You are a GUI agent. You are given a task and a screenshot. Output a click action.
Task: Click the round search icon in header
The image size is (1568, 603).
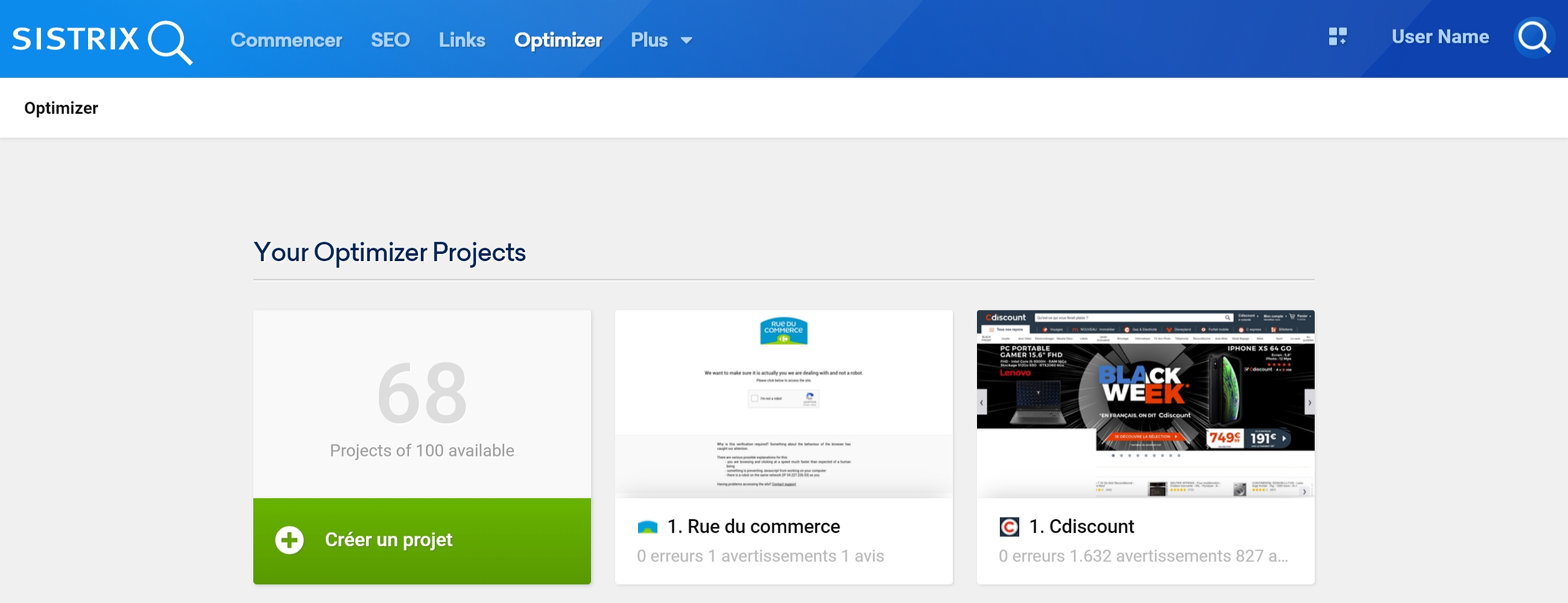pyautogui.click(x=1534, y=38)
